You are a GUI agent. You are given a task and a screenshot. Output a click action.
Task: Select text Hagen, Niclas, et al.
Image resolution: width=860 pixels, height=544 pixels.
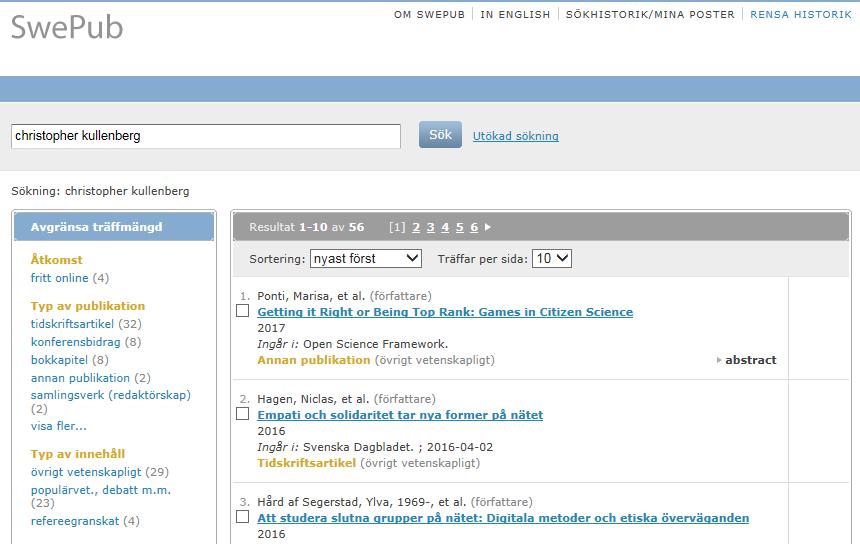coord(313,399)
